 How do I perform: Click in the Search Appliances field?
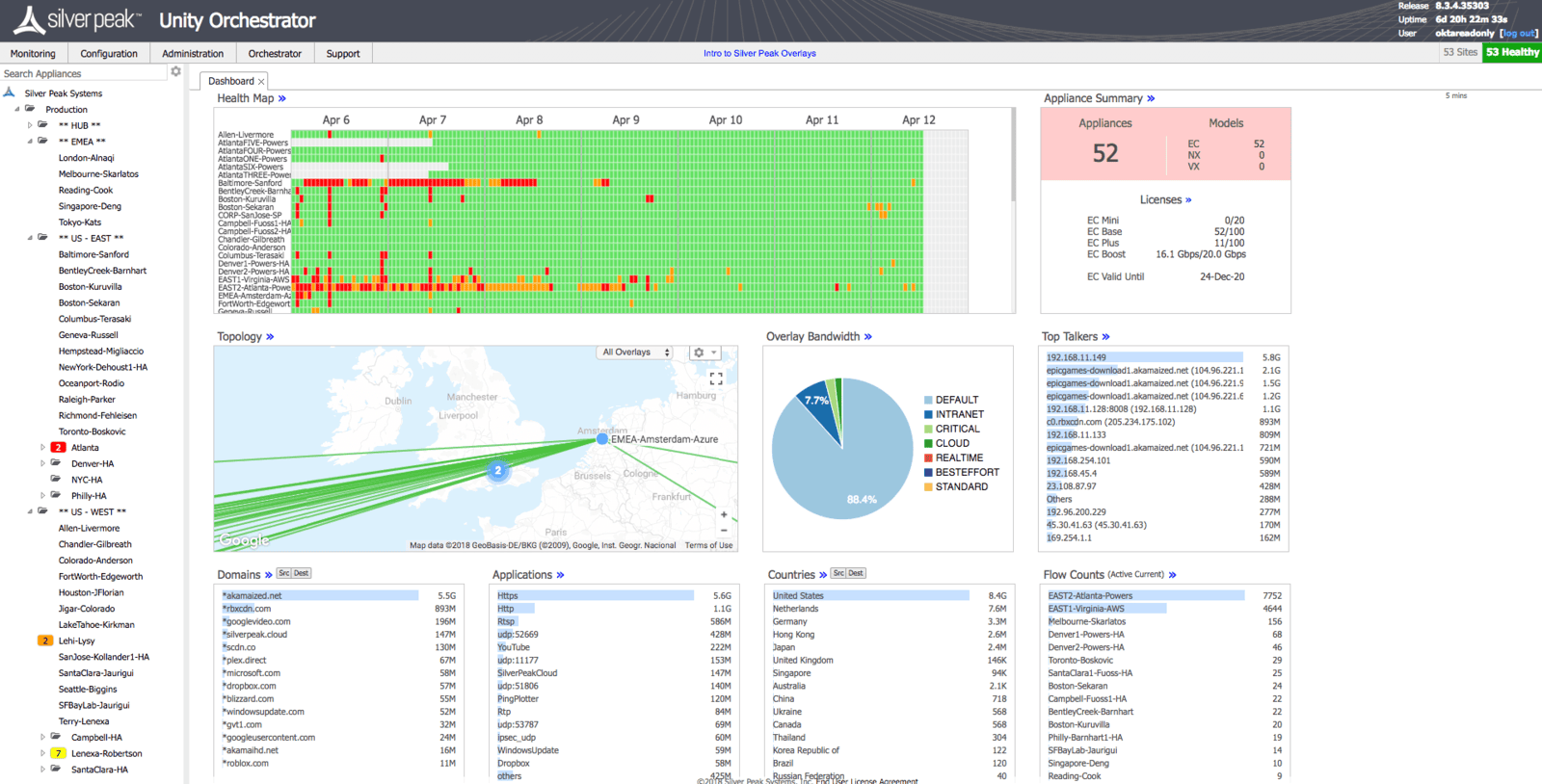[x=82, y=73]
